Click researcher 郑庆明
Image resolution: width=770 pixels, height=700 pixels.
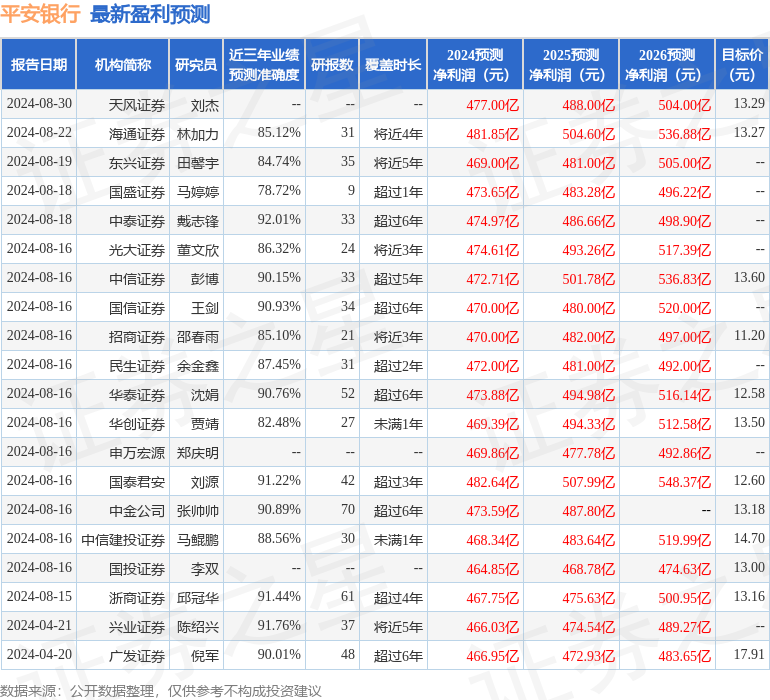tap(198, 453)
